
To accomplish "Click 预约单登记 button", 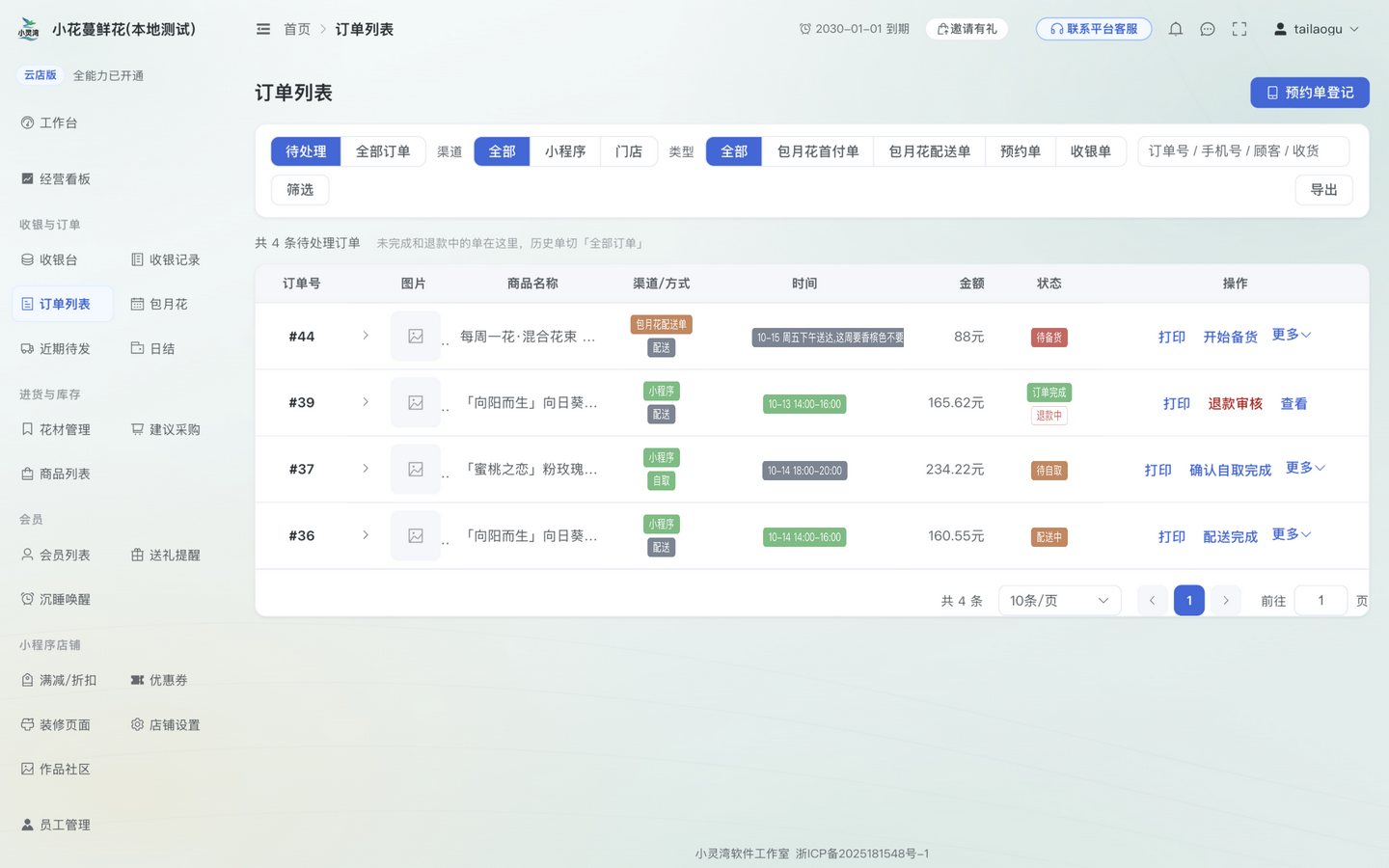I will click(1310, 93).
